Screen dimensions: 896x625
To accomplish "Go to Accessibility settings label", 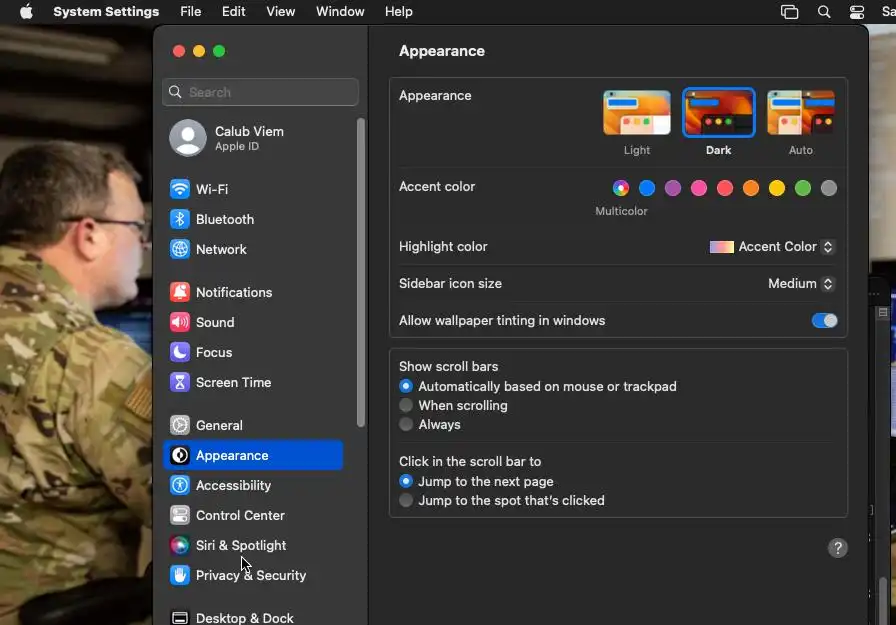I will pos(233,485).
